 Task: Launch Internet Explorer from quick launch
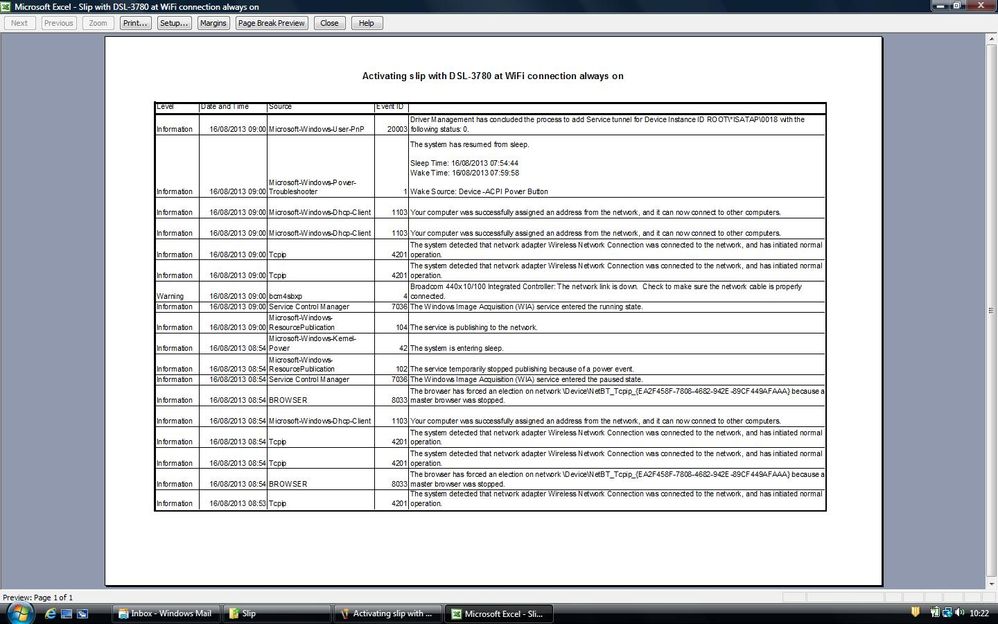coord(50,614)
